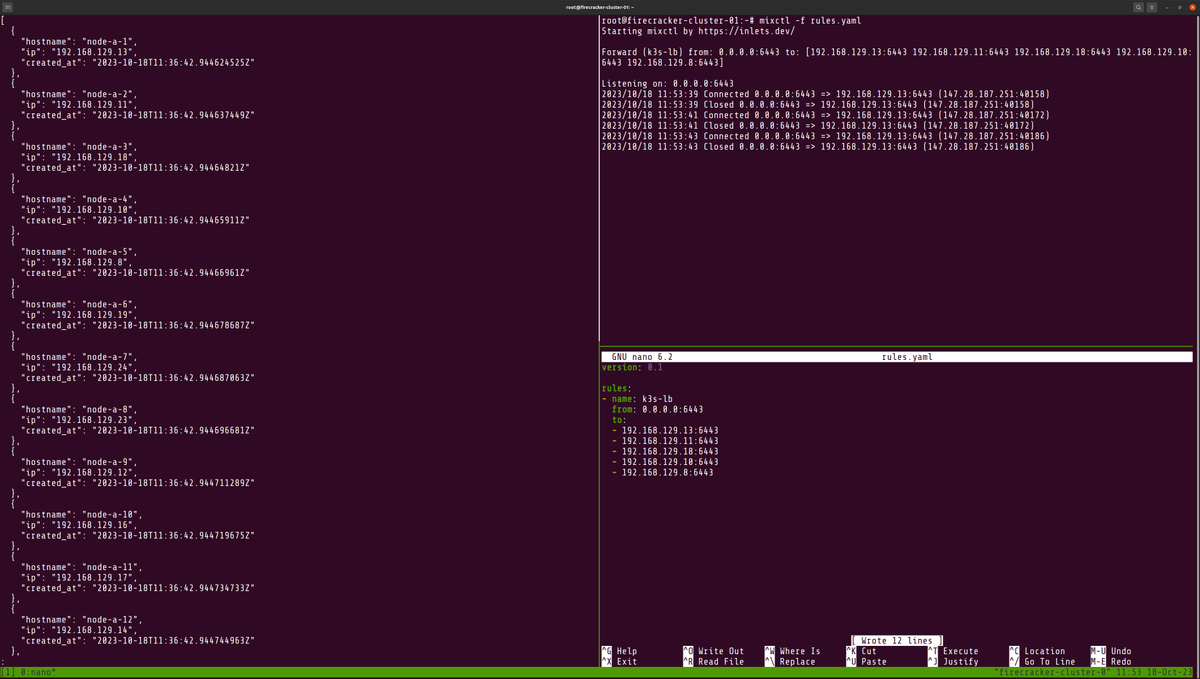Viewport: 1200px width, 679px height.
Task: Minimize the terminal window
Action: (x=1166, y=7)
